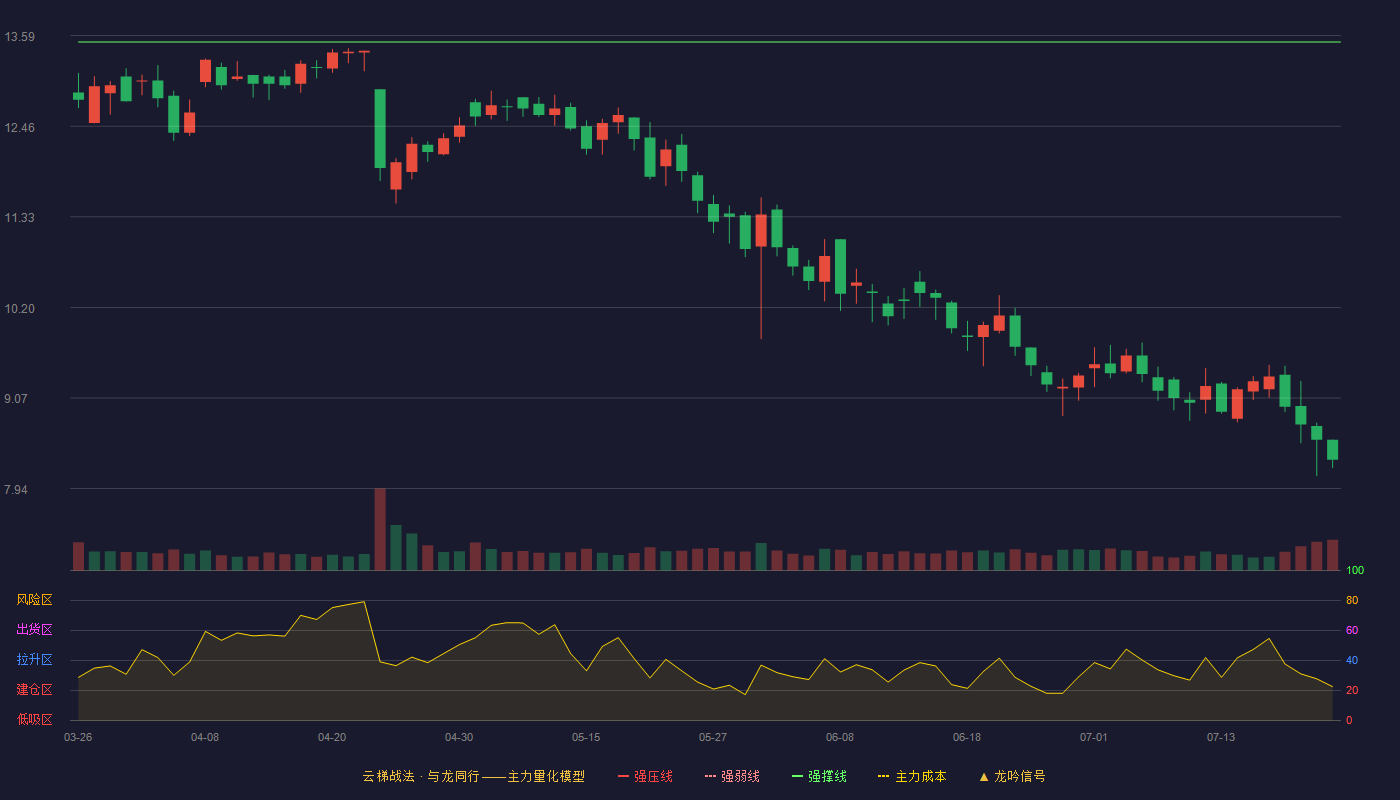Toggle the 强压线 legend series
1400x800 pixels.
(x=646, y=776)
